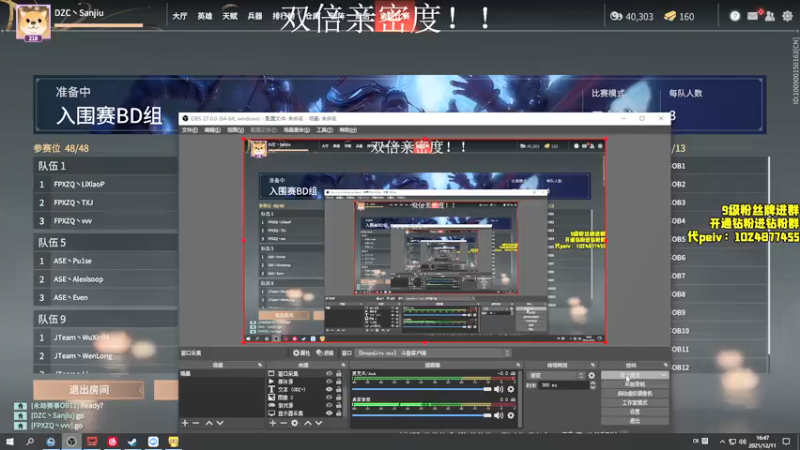Open source properties gear in Sources panel footer
800x450 pixels.
click(294, 423)
